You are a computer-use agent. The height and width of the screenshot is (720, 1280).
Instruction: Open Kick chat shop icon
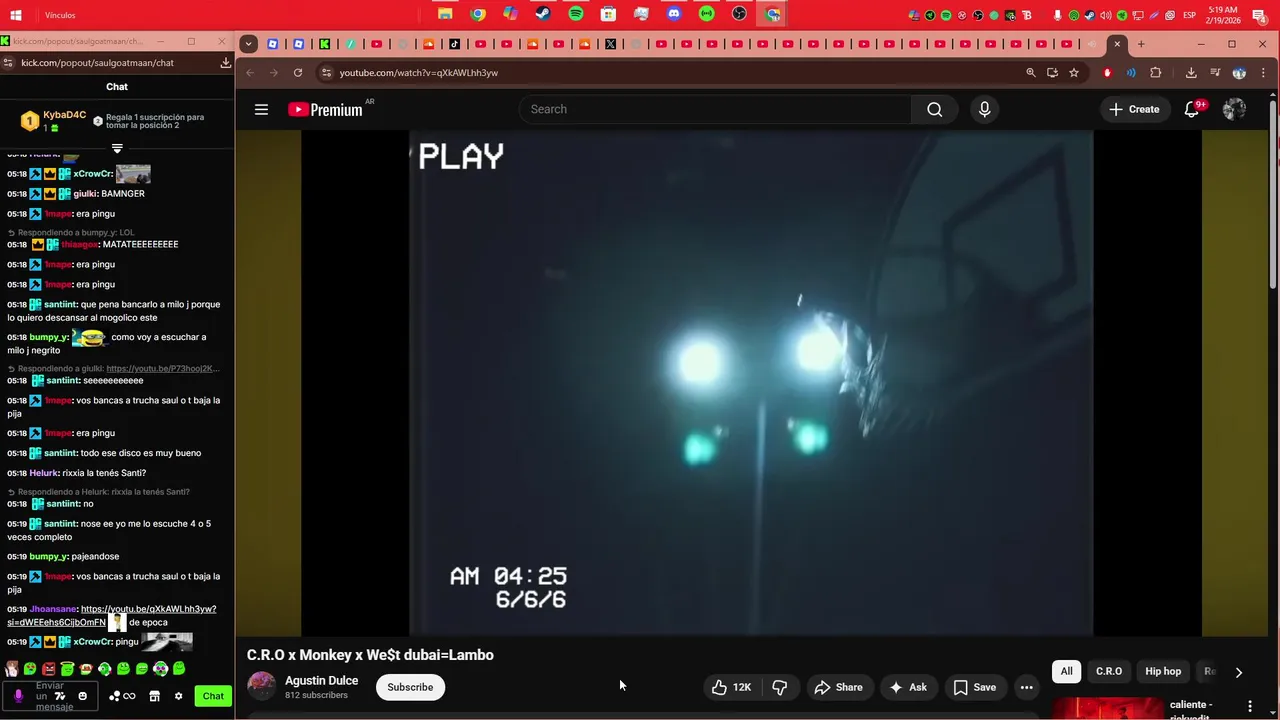pos(155,696)
